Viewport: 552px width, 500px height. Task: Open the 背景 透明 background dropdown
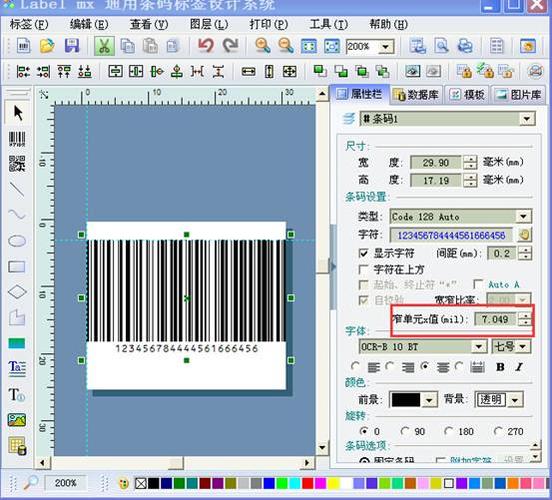515,400
